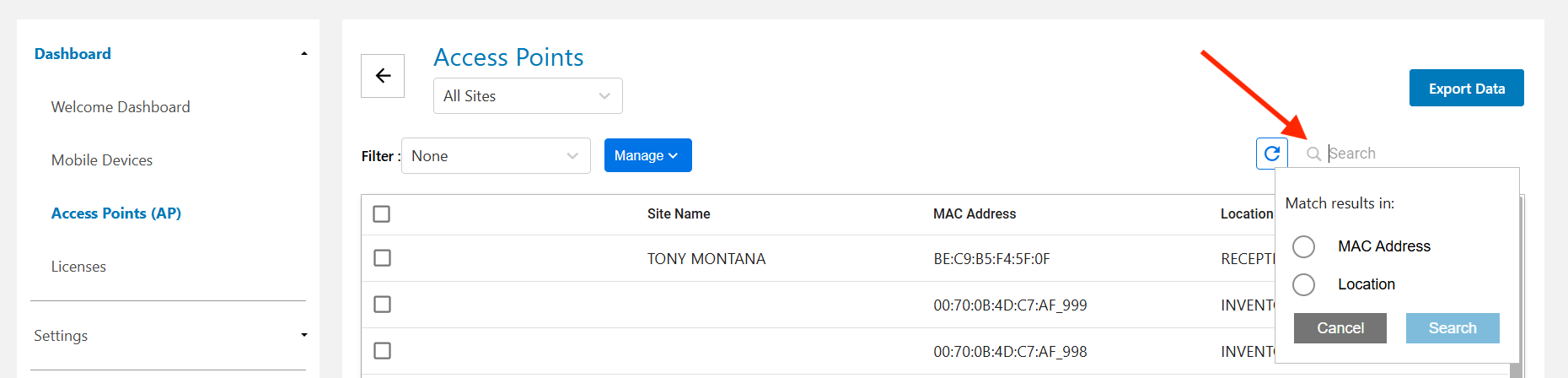Open the Manage dropdown button
1568x378 pixels.
click(647, 155)
